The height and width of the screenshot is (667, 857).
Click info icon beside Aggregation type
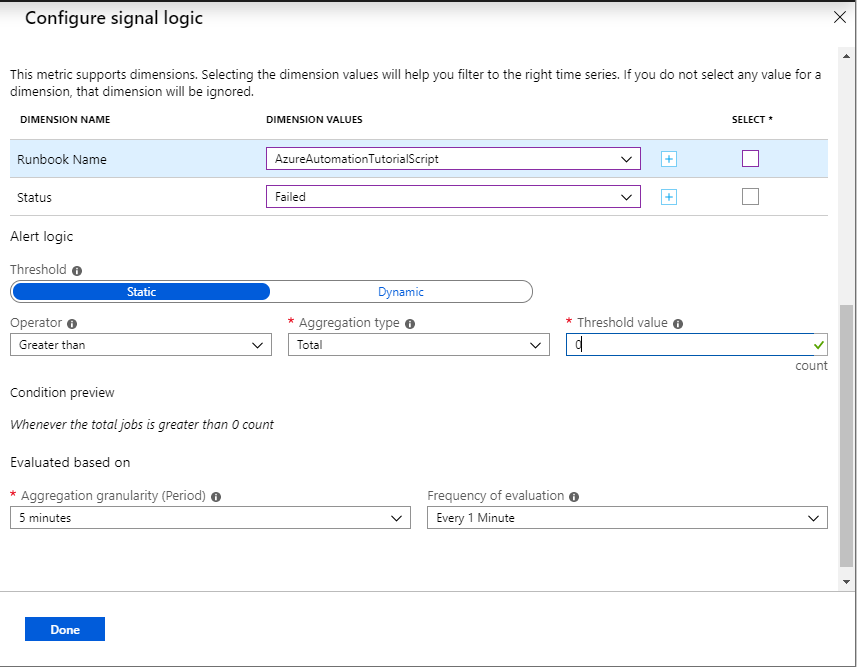click(x=410, y=324)
